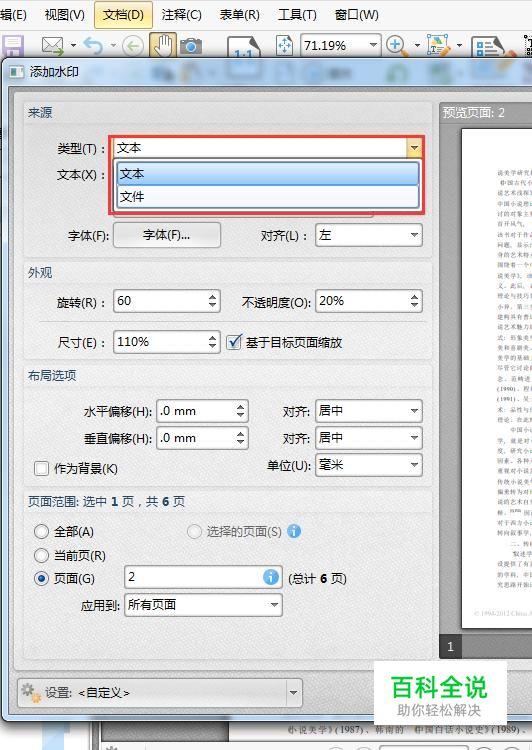Adjust 水平偏移(H) with stepper arrows
The image size is (532, 750).
pos(241,411)
